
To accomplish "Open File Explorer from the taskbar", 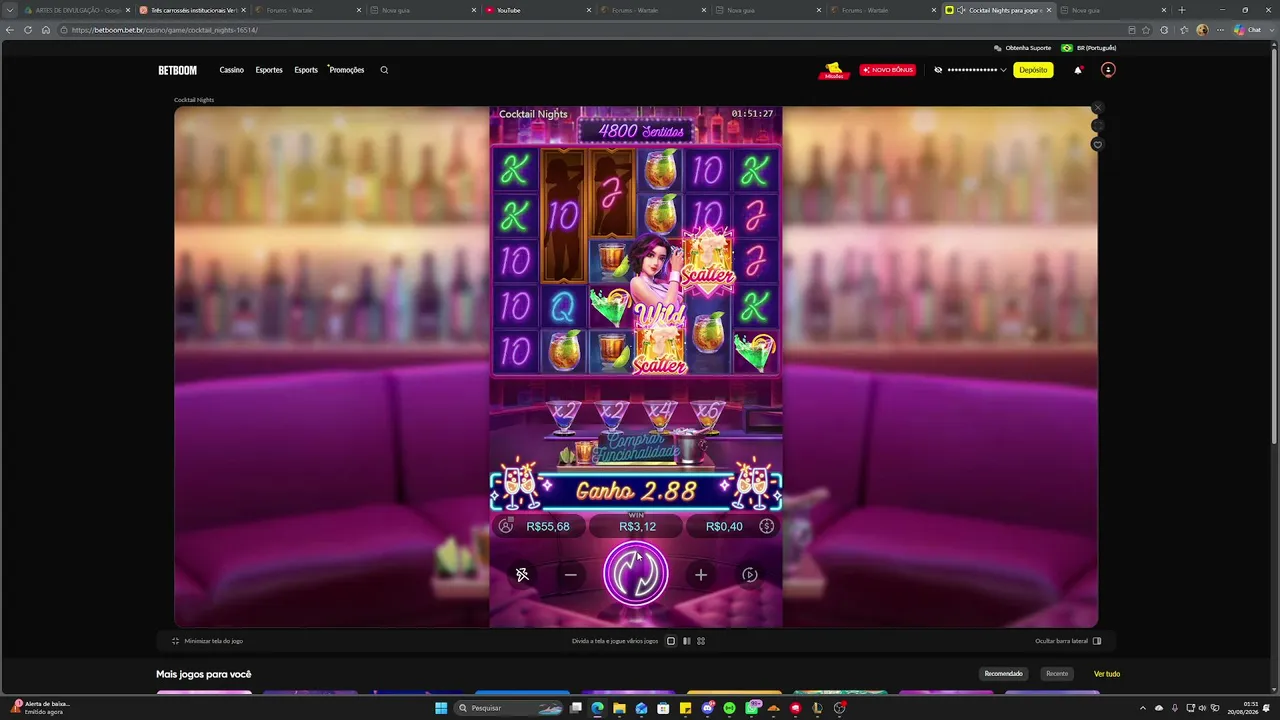I will click(619, 708).
